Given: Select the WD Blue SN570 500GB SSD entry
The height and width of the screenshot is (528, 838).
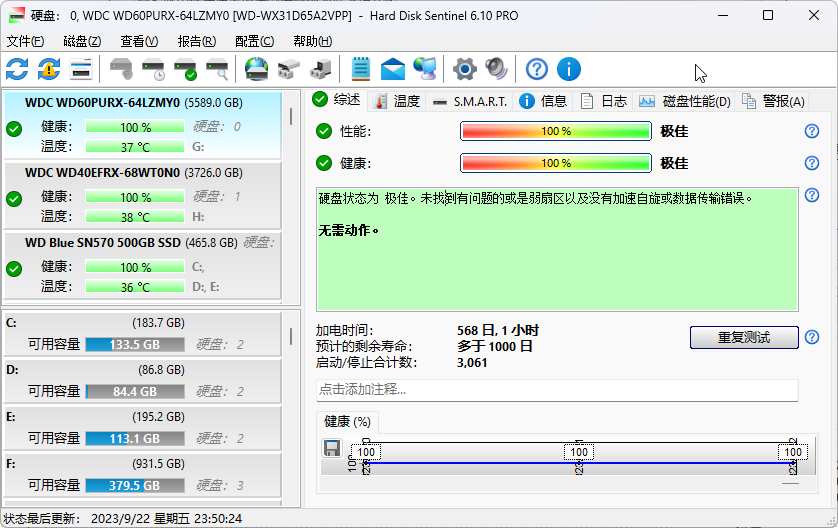Looking at the screenshot, I should point(142,266).
